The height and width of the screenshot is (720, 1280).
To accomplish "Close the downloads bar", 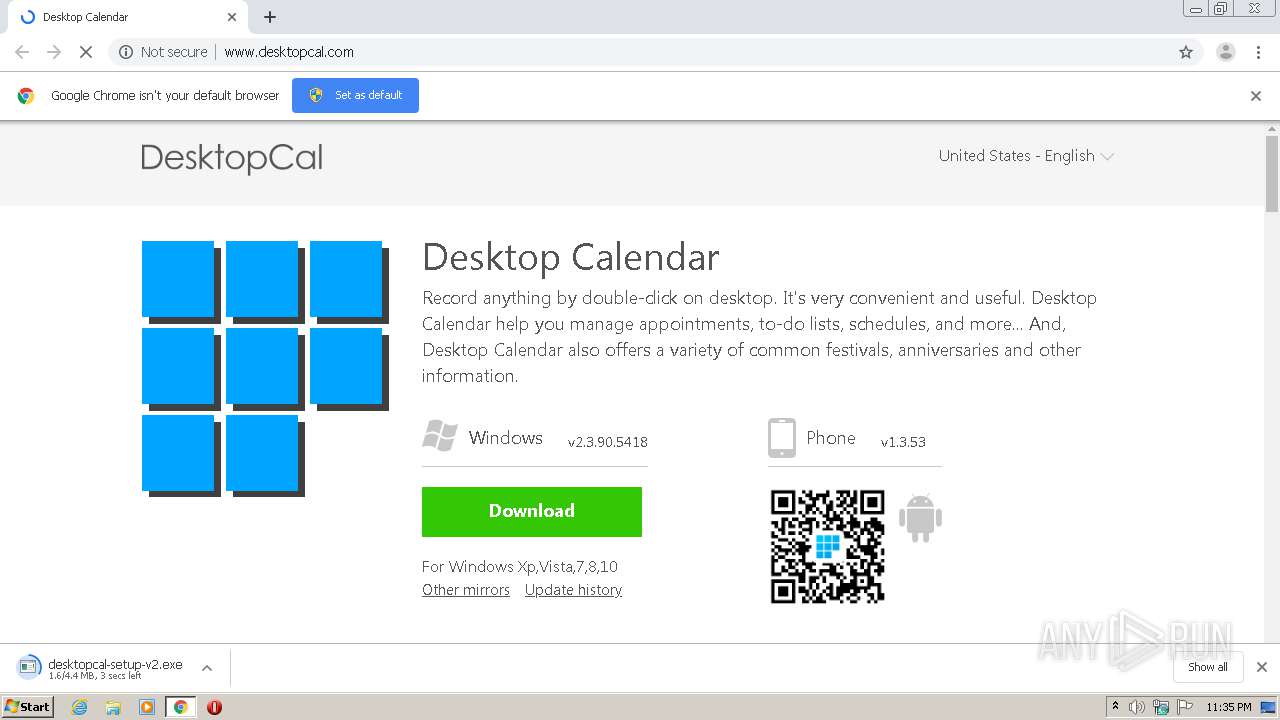I will [1262, 667].
